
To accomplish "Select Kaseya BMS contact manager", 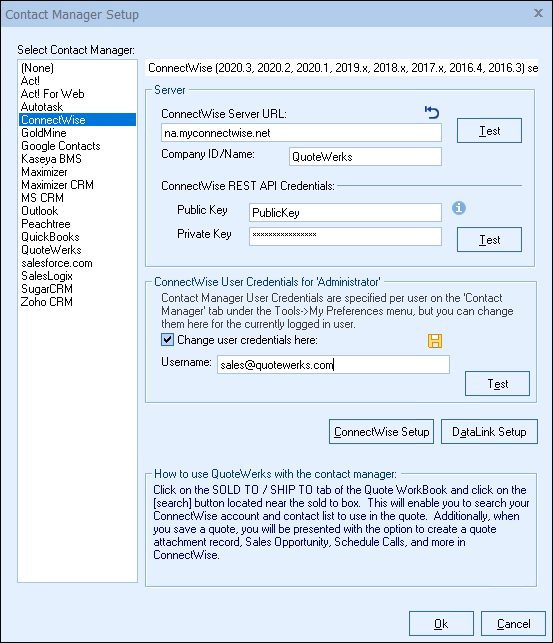I will pyautogui.click(x=77, y=159).
